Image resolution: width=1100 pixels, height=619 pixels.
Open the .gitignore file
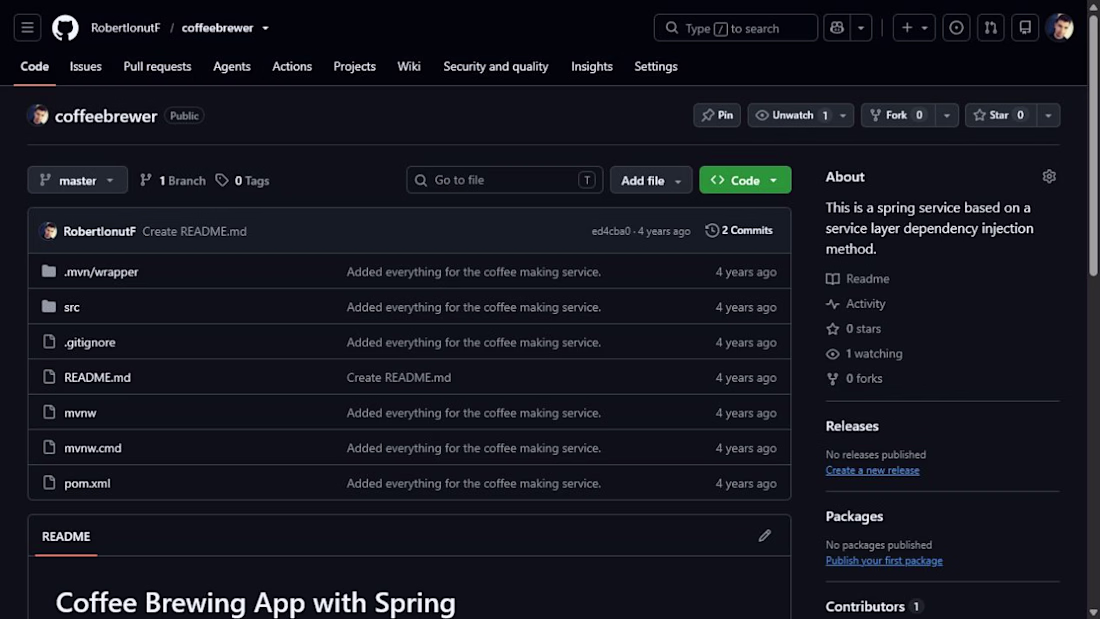coord(90,342)
